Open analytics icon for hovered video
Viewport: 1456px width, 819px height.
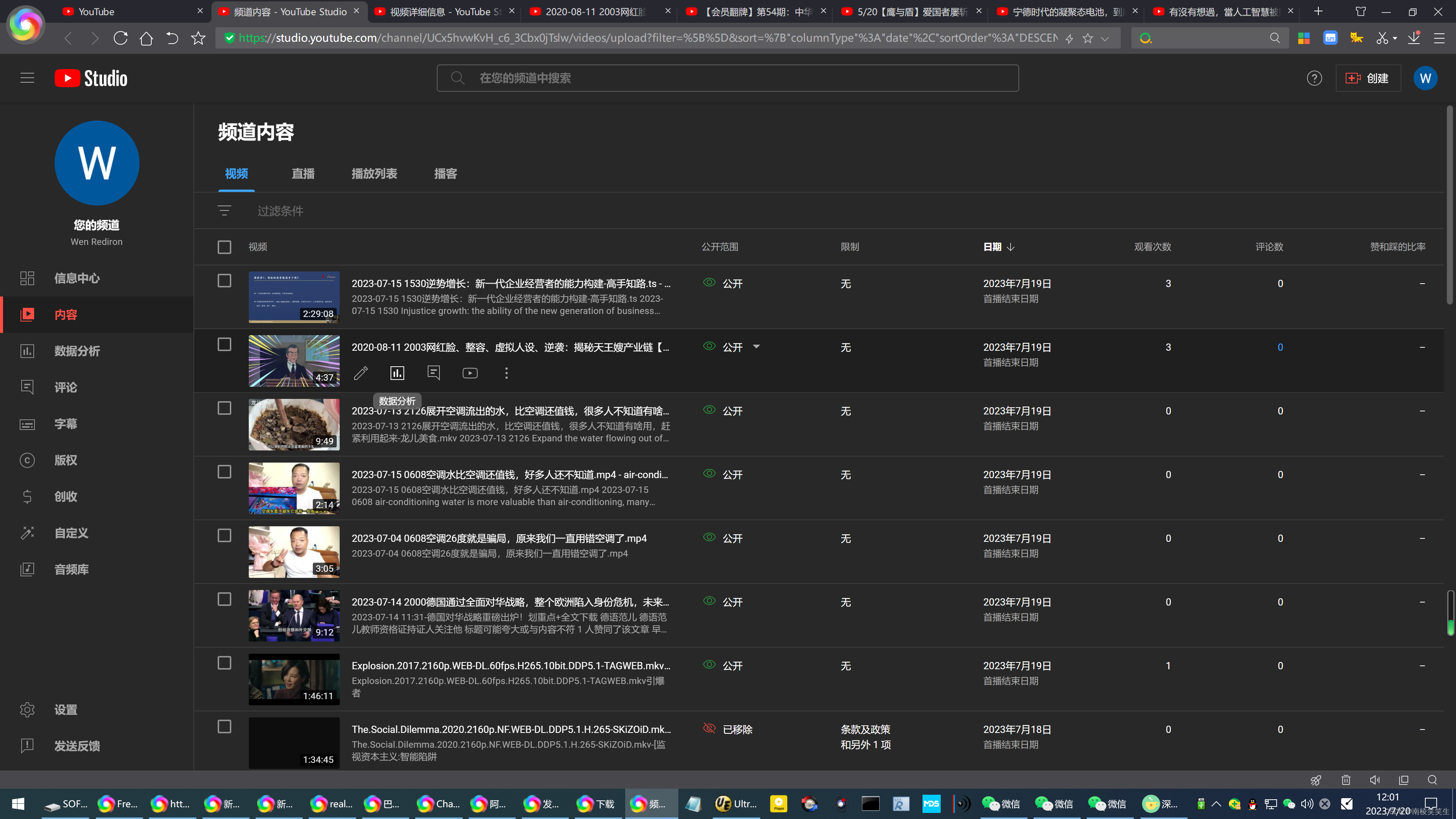(x=397, y=373)
